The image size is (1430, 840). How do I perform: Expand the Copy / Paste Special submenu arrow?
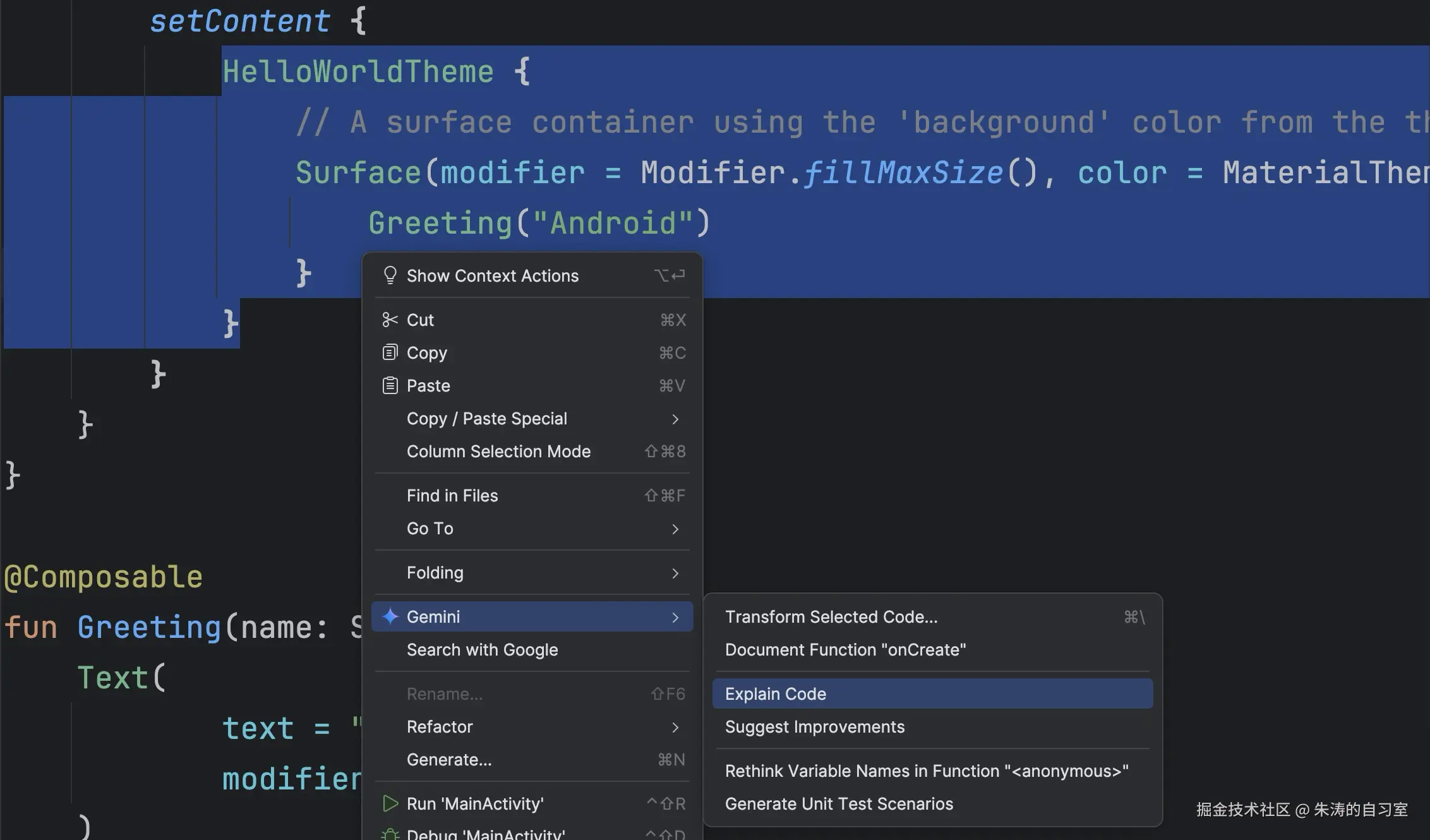675,419
